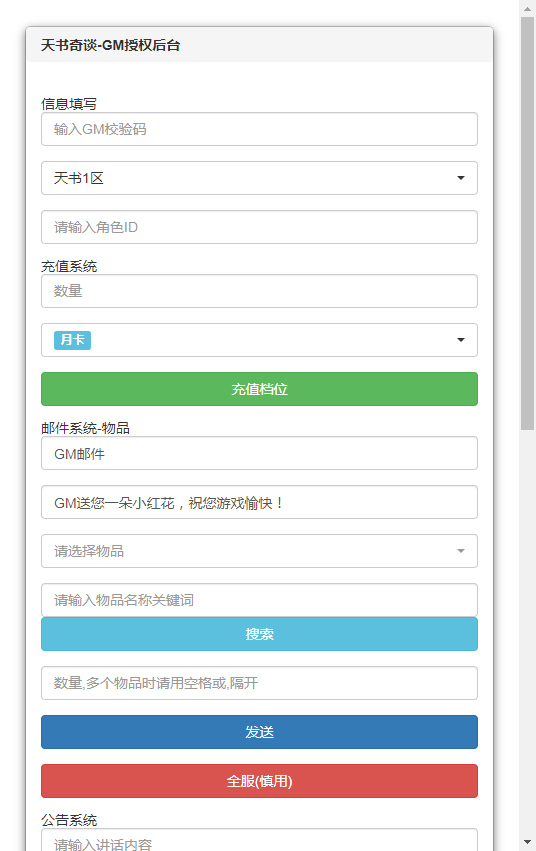Click the red 全服(慎用) button
This screenshot has height=851, width=536.
(259, 781)
